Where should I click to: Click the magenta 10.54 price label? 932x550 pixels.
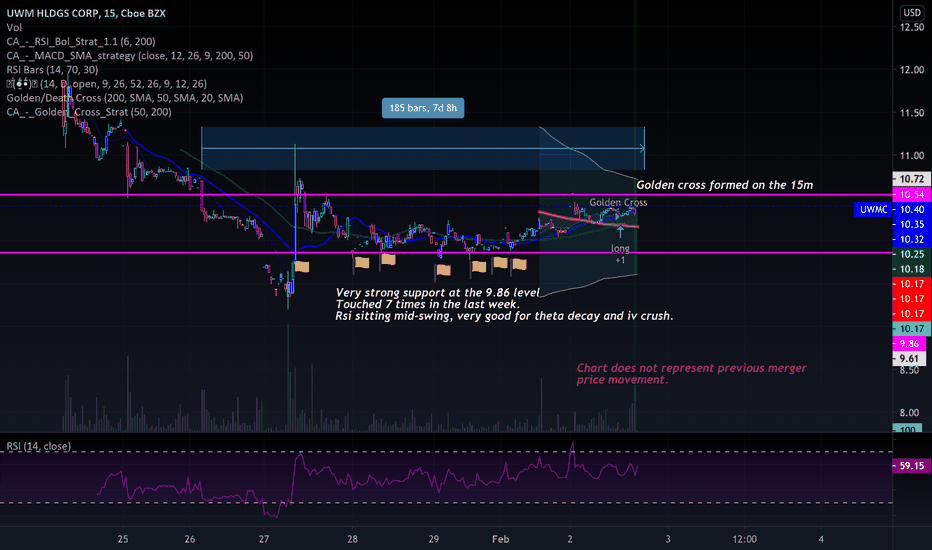[912, 194]
